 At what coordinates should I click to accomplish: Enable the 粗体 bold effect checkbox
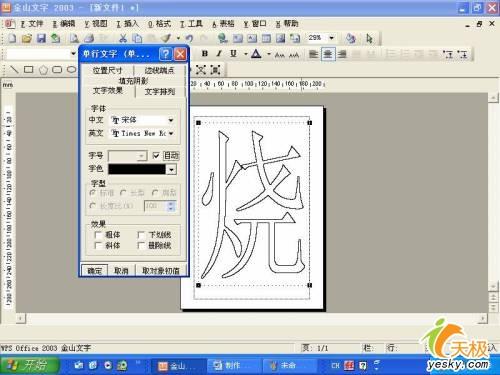(x=98, y=235)
